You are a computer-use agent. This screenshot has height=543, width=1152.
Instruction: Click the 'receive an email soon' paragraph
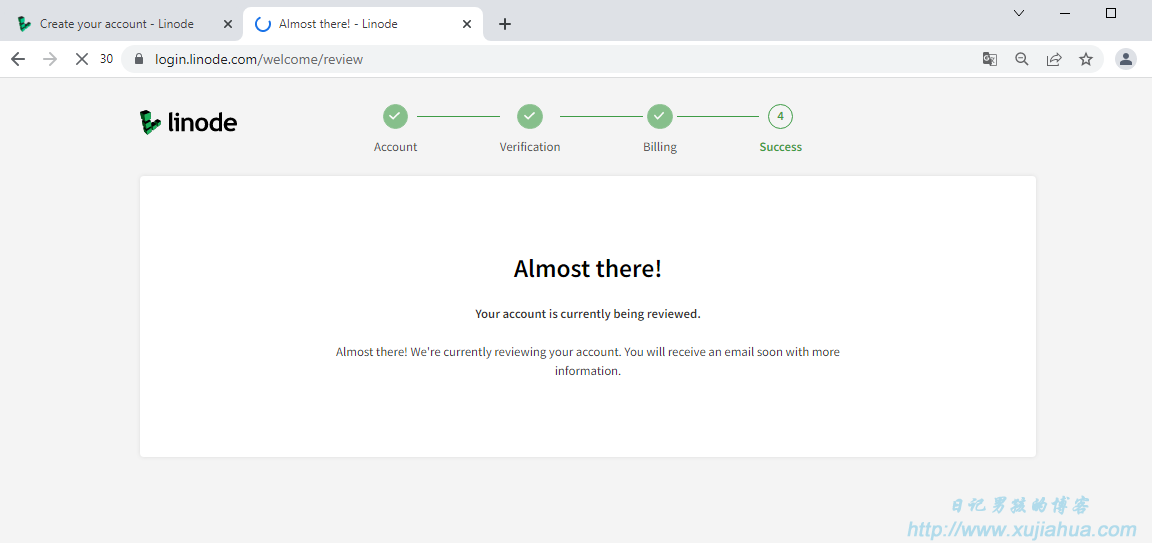coord(588,362)
